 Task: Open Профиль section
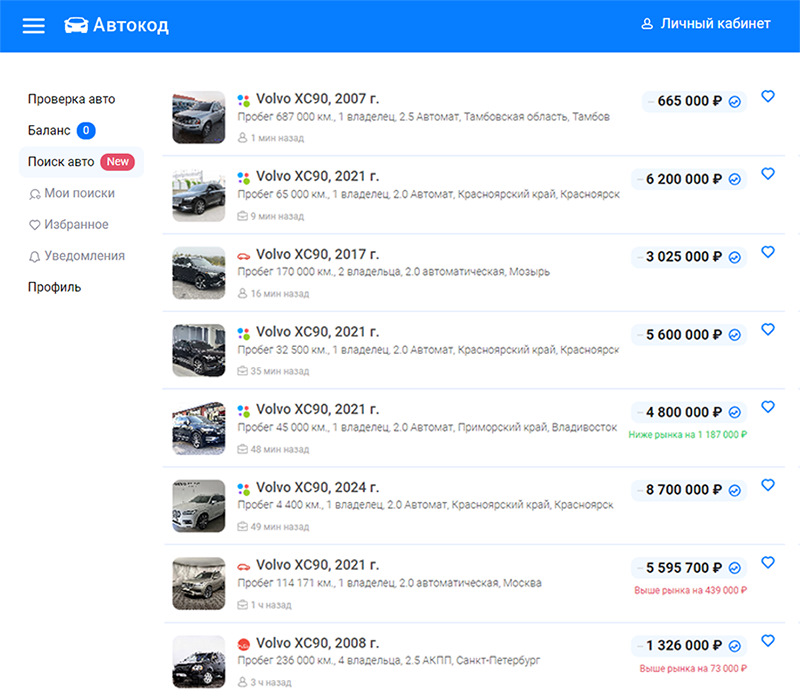[54, 287]
